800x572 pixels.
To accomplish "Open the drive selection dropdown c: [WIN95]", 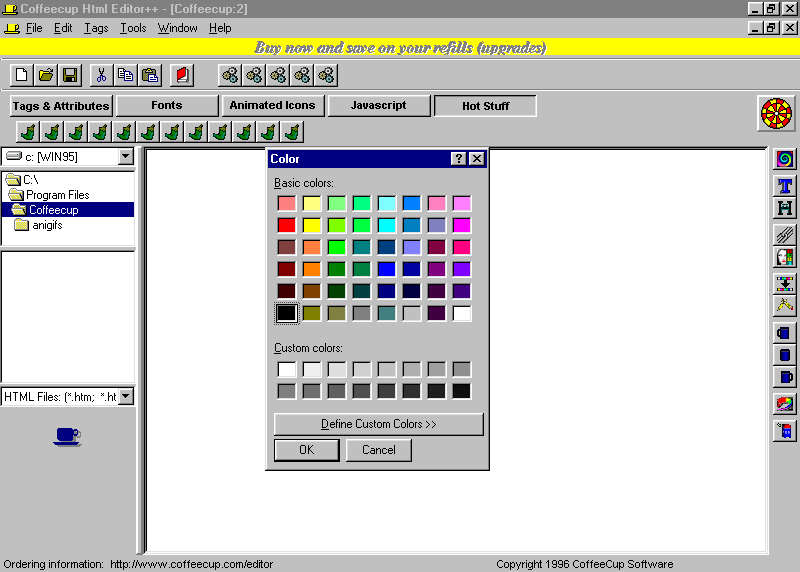I will point(126,157).
